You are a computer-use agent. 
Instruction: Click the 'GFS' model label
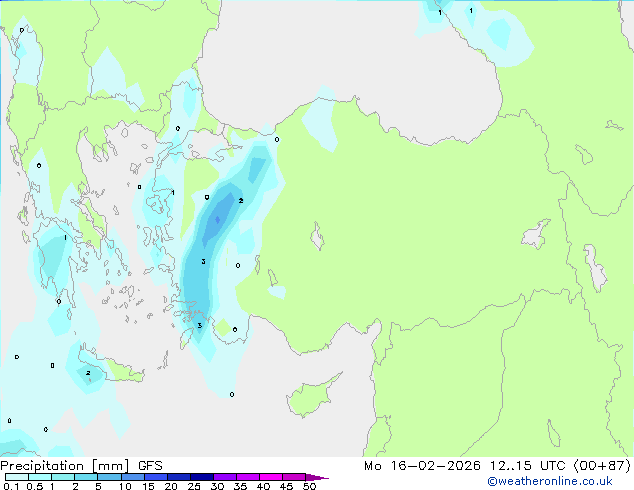(150, 466)
